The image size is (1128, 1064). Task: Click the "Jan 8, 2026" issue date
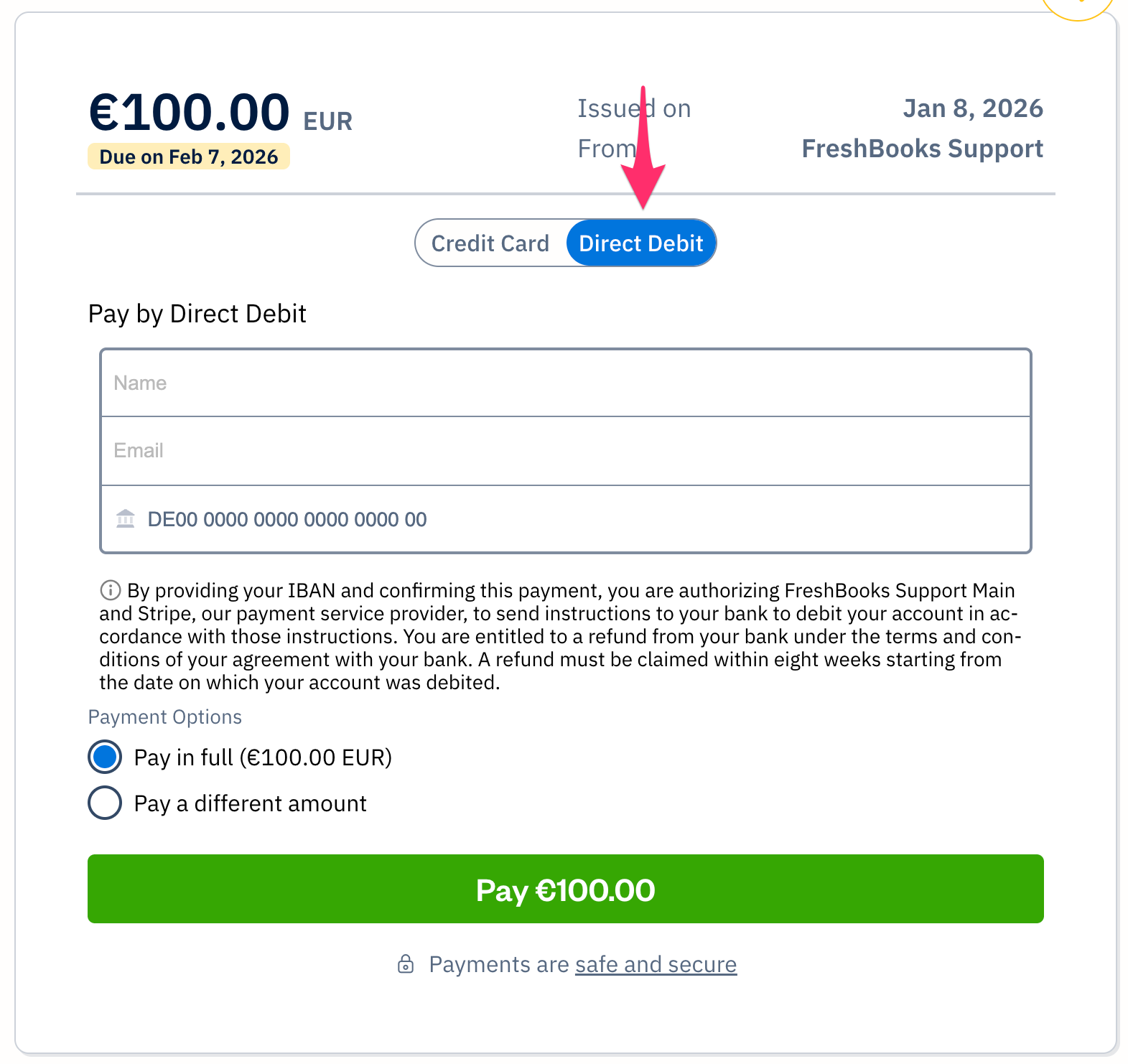(974, 108)
